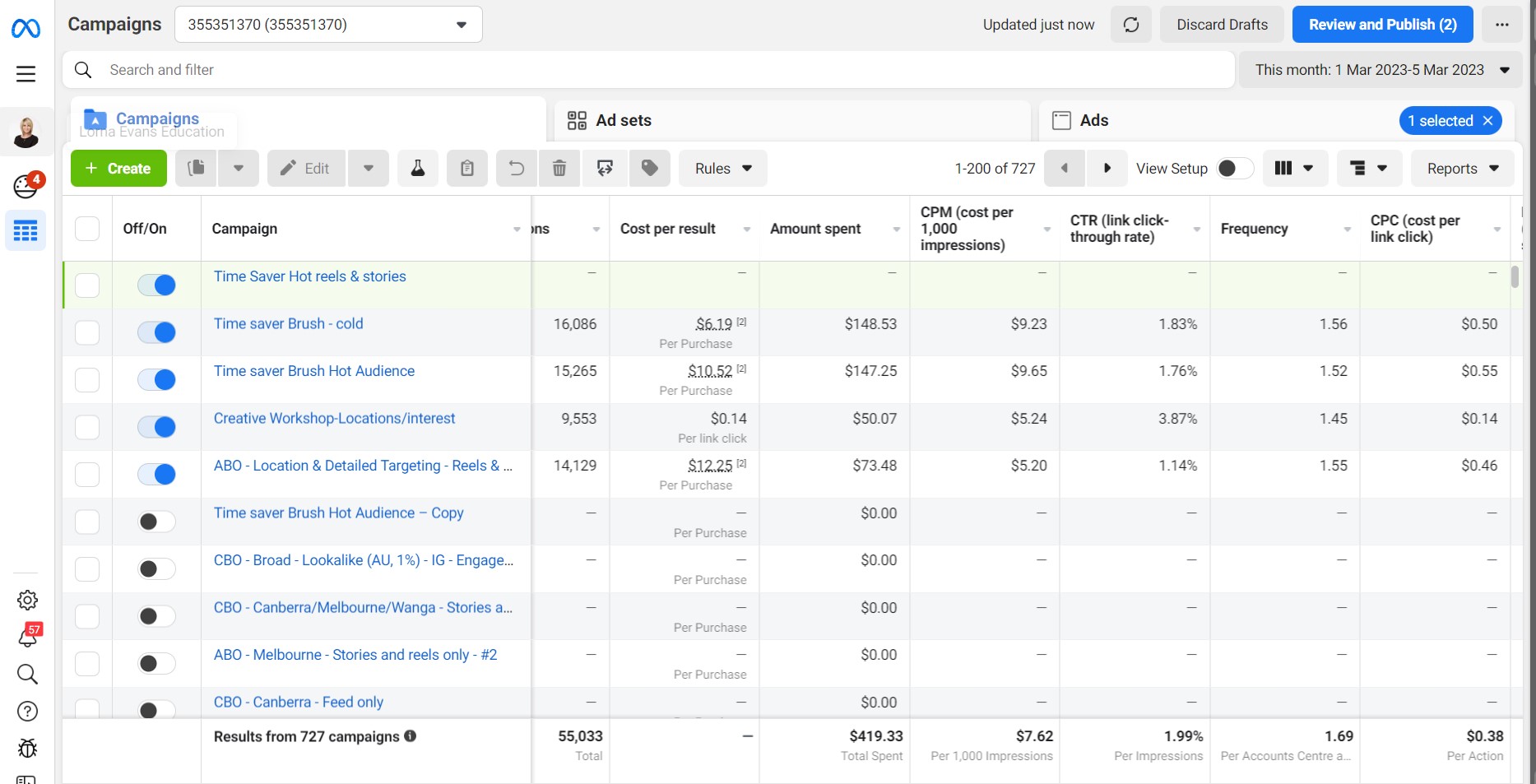
Task: Turn off Time saver Brush - cold campaign
Action: pyautogui.click(x=156, y=332)
